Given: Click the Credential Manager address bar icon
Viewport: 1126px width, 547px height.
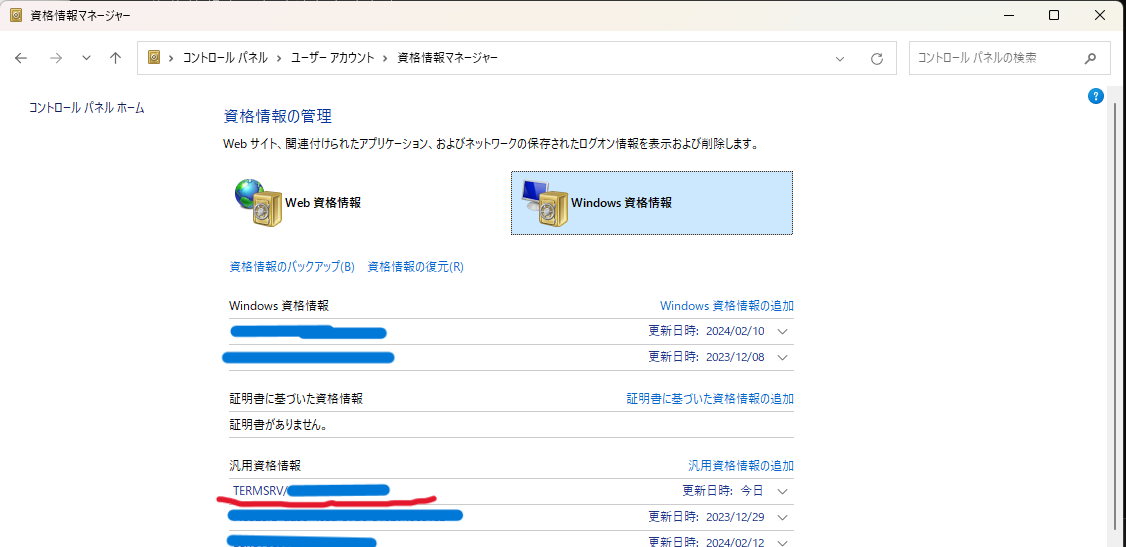Looking at the screenshot, I should [x=154, y=58].
